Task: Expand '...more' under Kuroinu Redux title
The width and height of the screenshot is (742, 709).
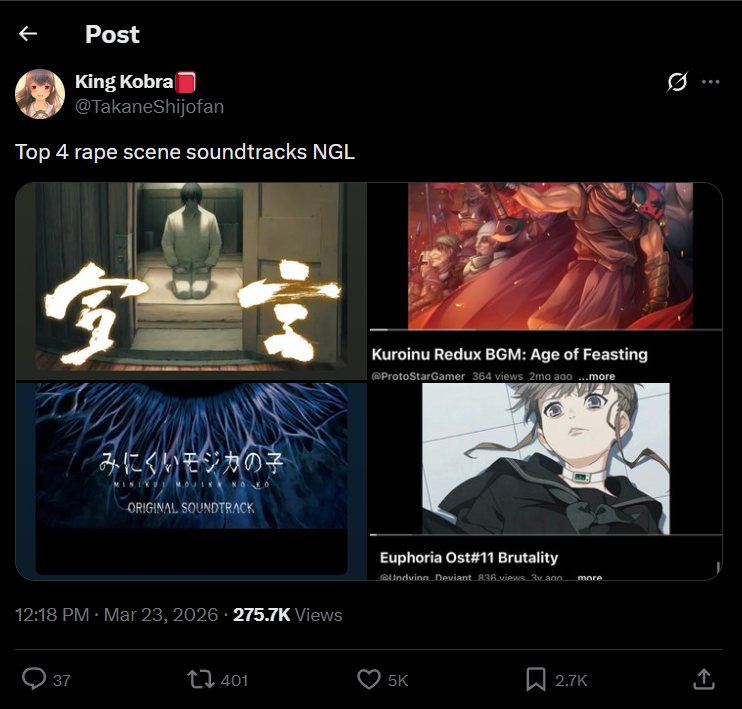Action: 596,376
